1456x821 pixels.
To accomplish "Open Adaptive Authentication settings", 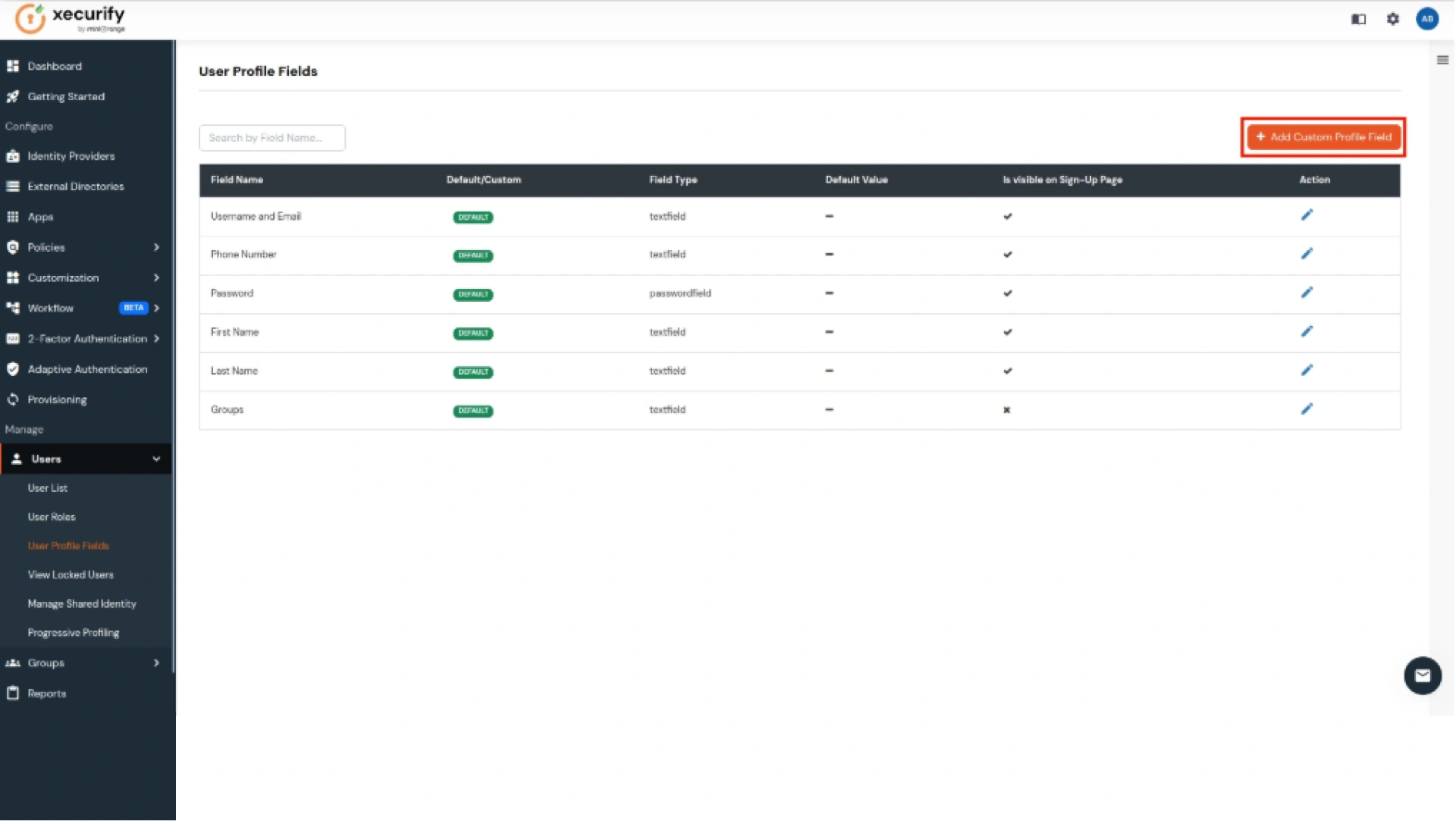I will [x=86, y=369].
